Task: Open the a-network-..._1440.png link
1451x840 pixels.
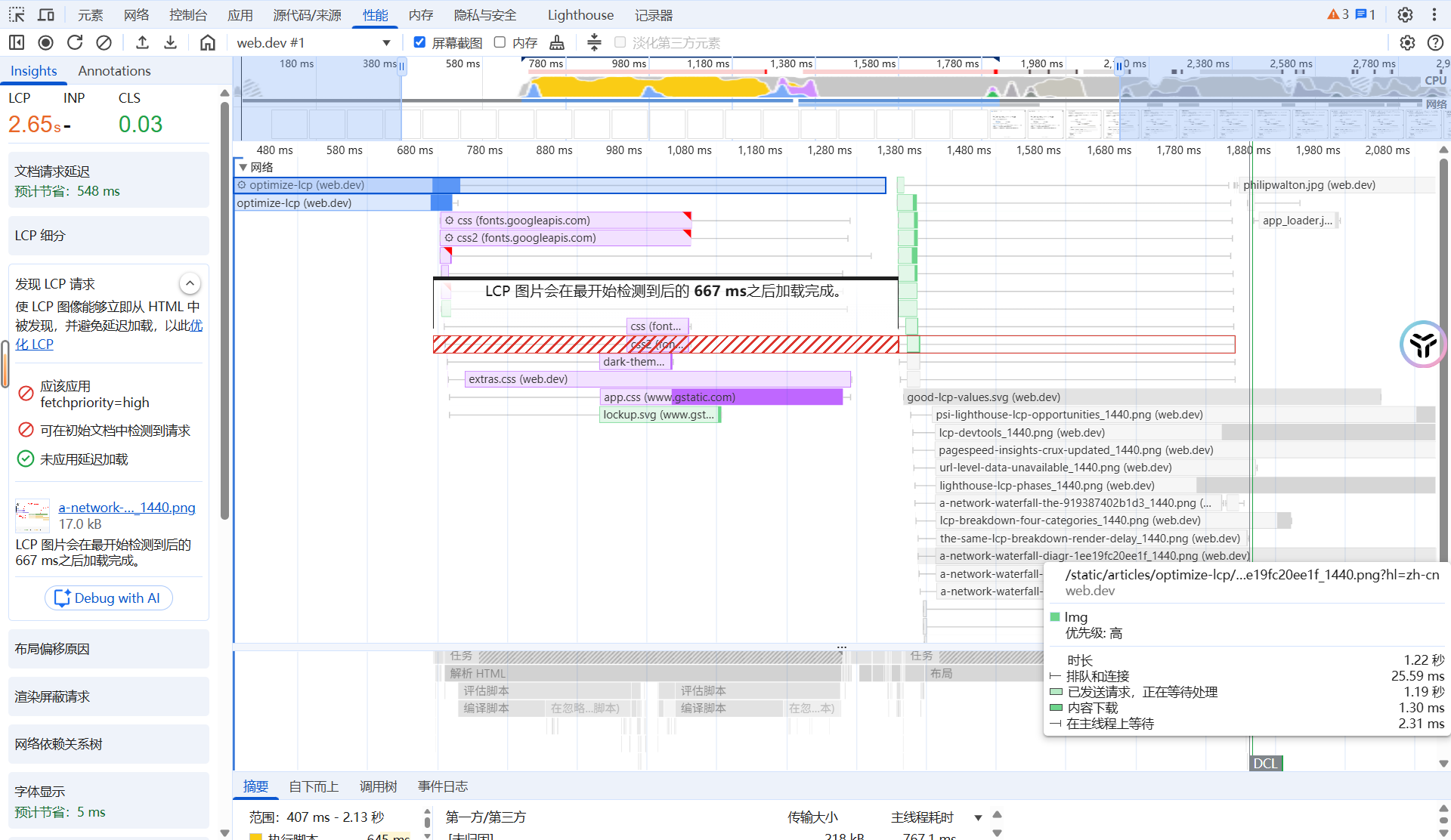Action: tap(127, 508)
